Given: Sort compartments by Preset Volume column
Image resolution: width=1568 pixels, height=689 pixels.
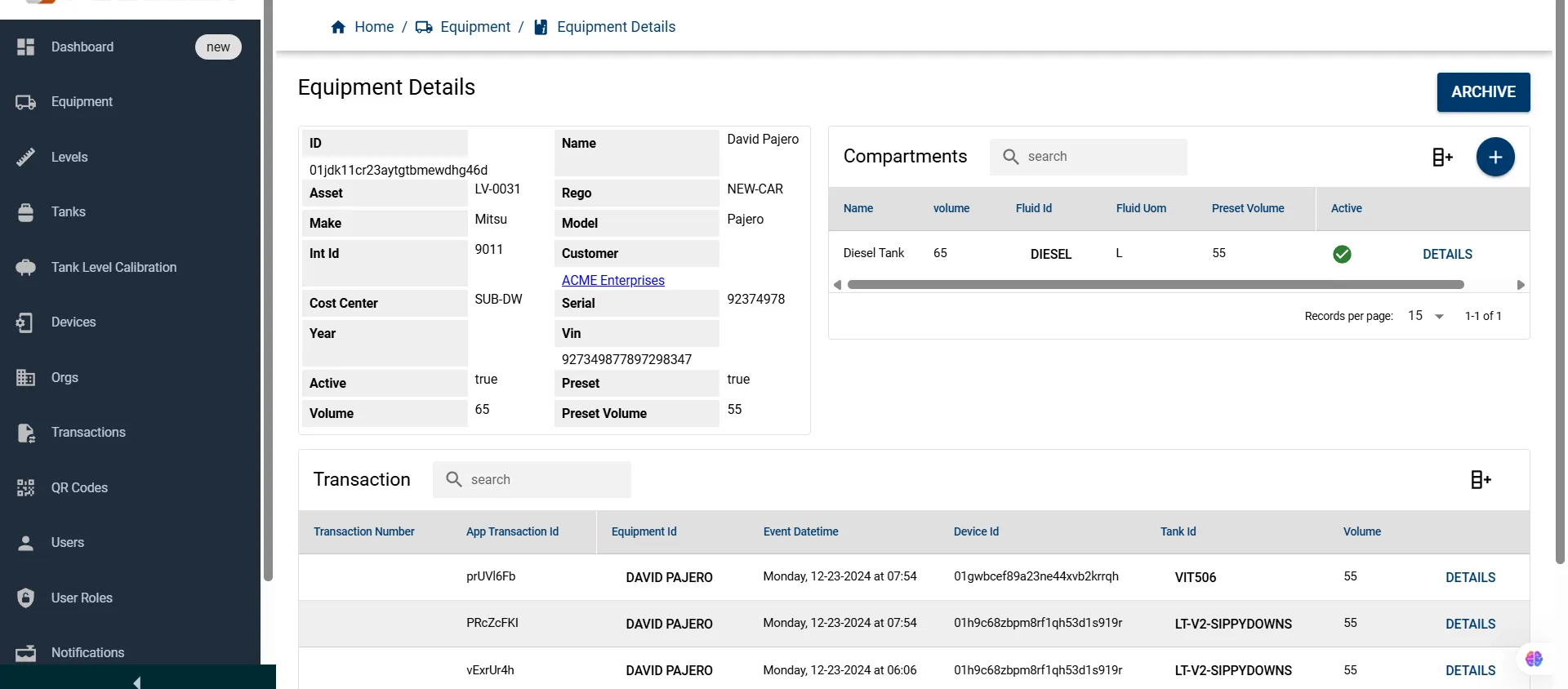Looking at the screenshot, I should tap(1248, 209).
